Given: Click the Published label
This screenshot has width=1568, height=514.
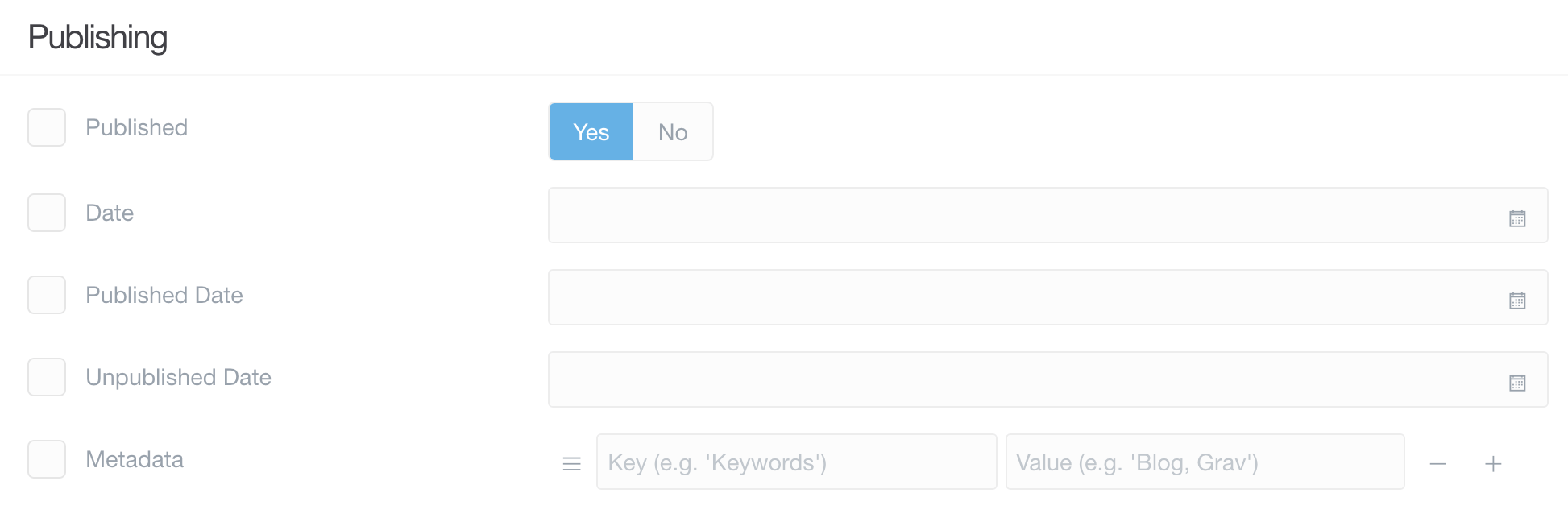Looking at the screenshot, I should [136, 126].
